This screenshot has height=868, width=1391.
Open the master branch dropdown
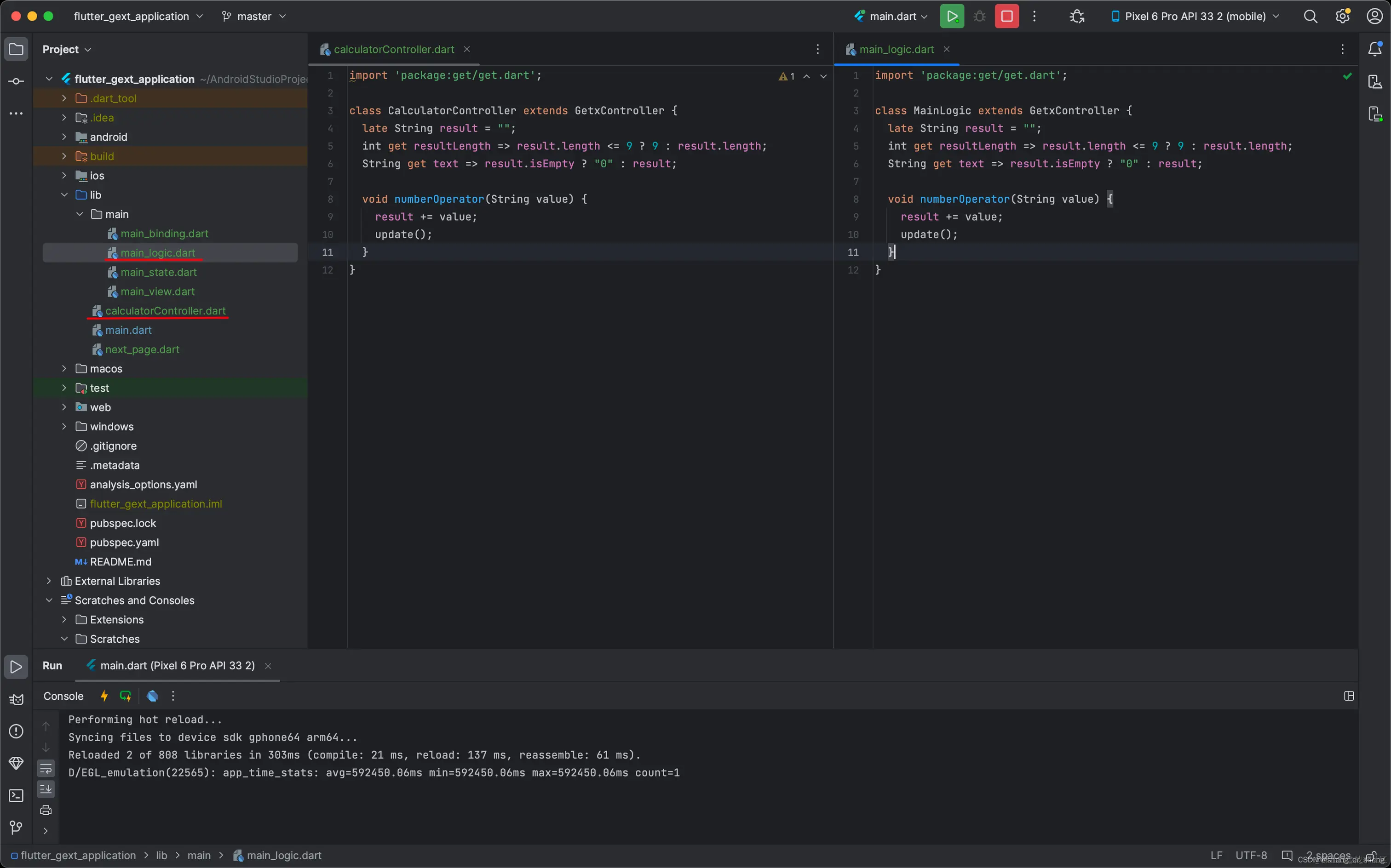coord(254,16)
